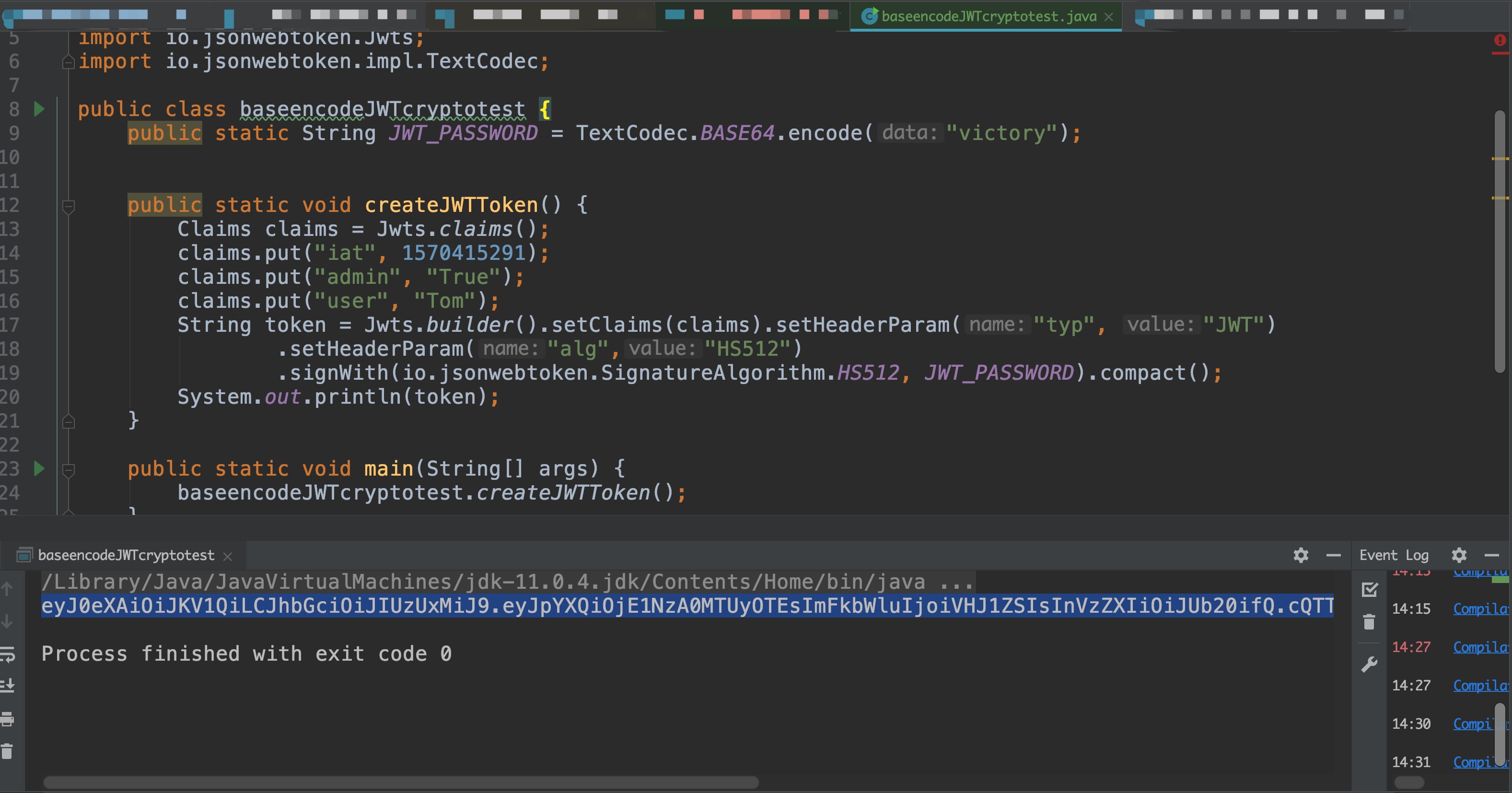Click the "HS512" string on line 18
The image size is (1512, 793).
click(748, 349)
